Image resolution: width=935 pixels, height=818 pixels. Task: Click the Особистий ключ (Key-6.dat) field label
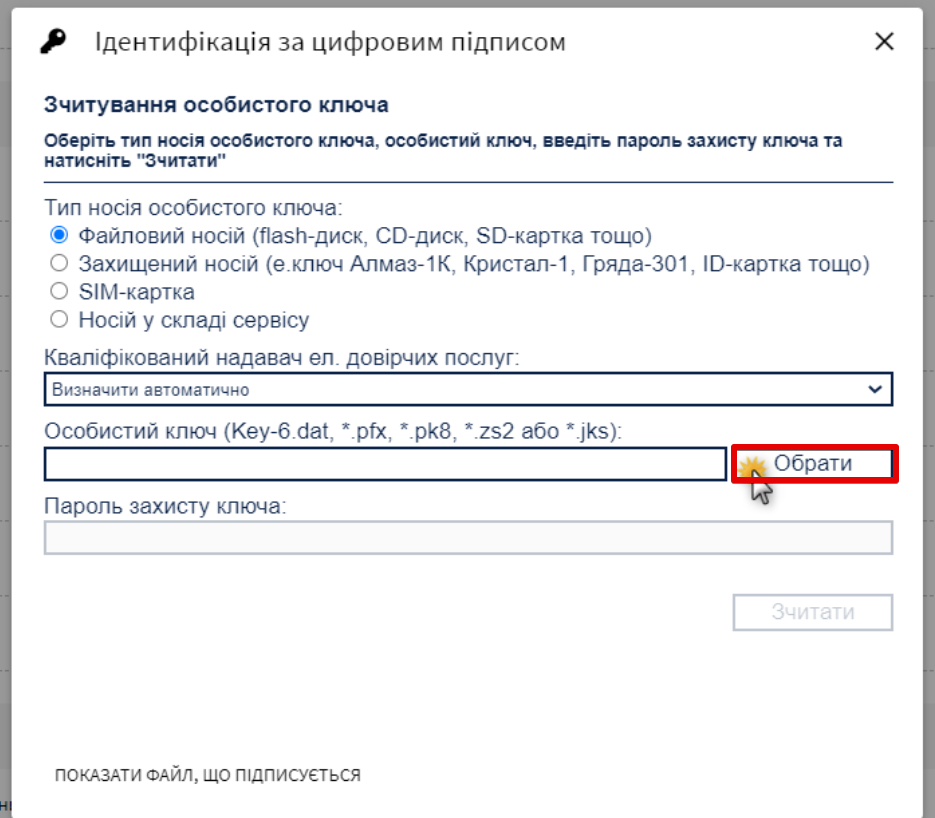tap(333, 431)
